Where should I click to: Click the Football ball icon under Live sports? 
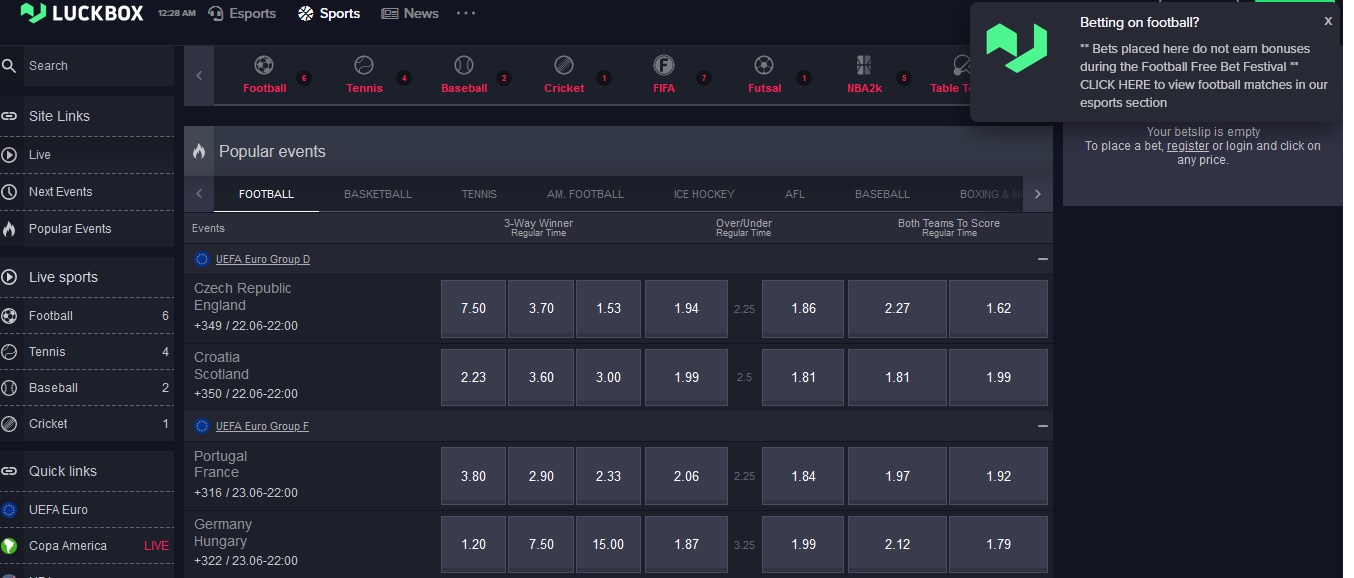[9, 316]
